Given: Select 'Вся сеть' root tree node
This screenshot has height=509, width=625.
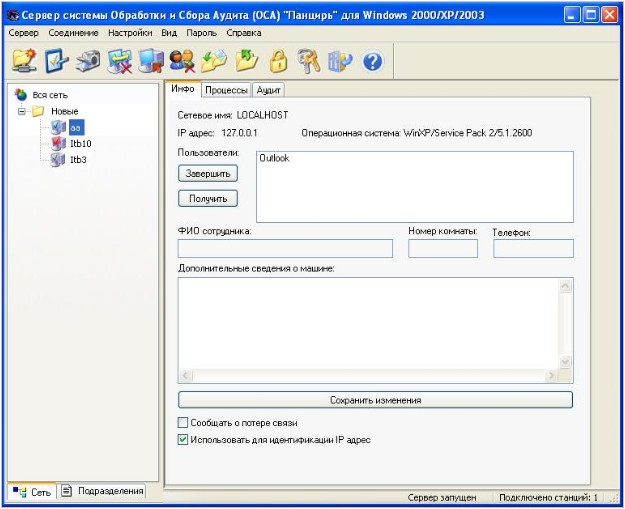Looking at the screenshot, I should coord(50,94).
